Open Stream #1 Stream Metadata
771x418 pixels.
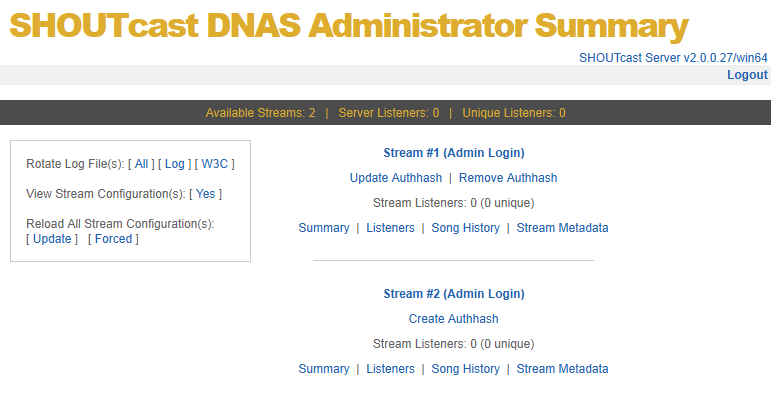click(x=562, y=228)
